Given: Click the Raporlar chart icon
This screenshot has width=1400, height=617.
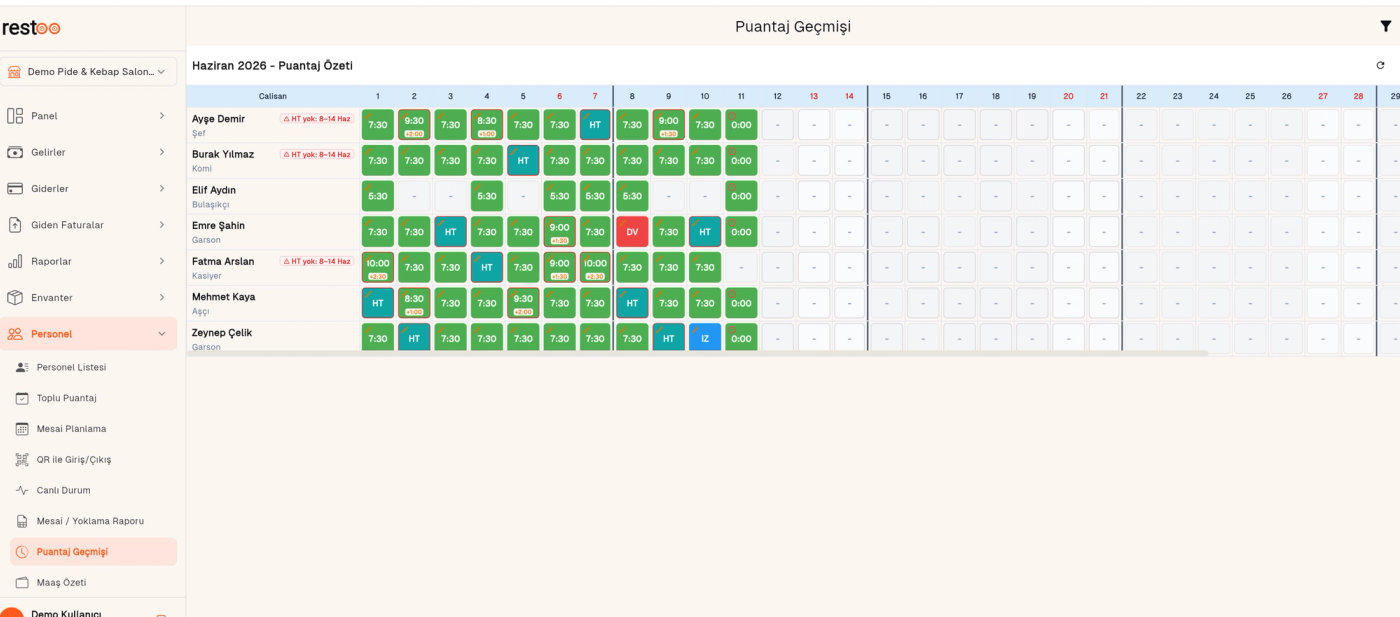Looking at the screenshot, I should pyautogui.click(x=15, y=261).
